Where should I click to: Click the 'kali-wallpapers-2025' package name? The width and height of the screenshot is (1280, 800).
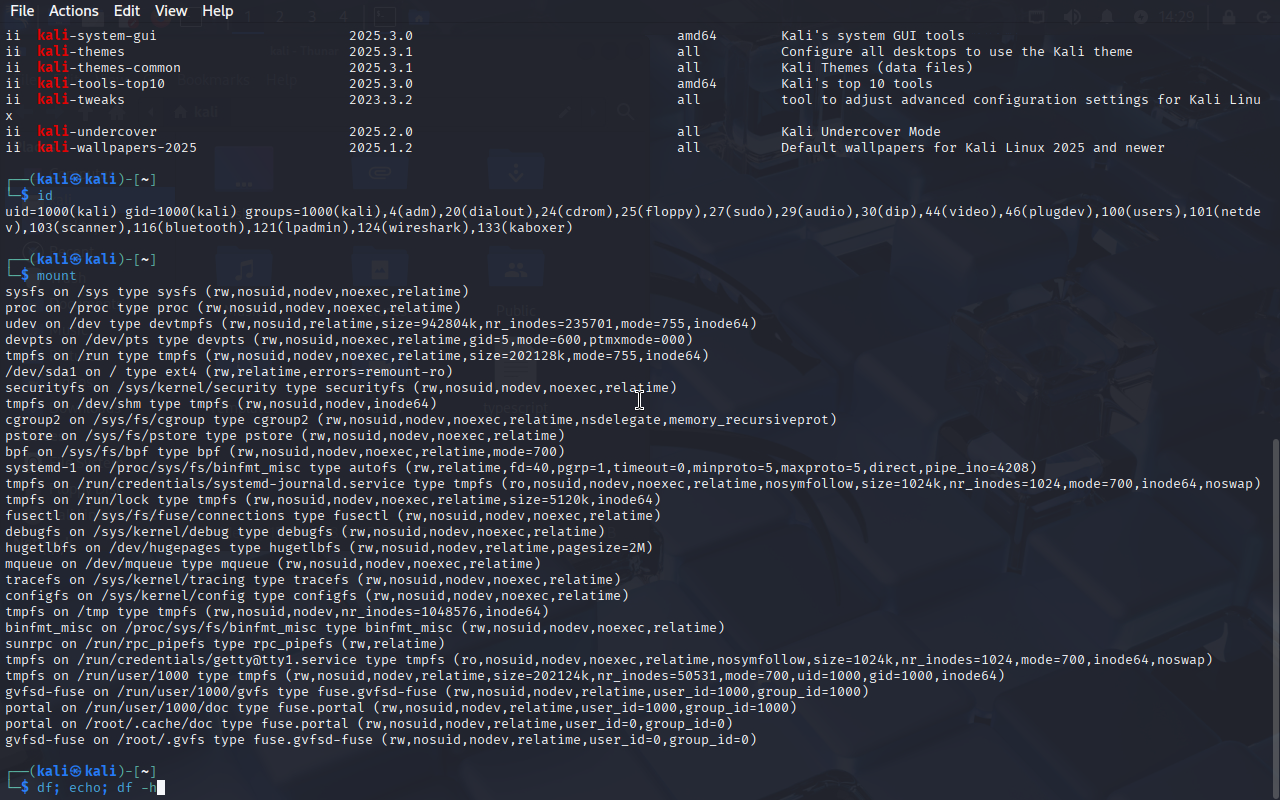[117, 148]
